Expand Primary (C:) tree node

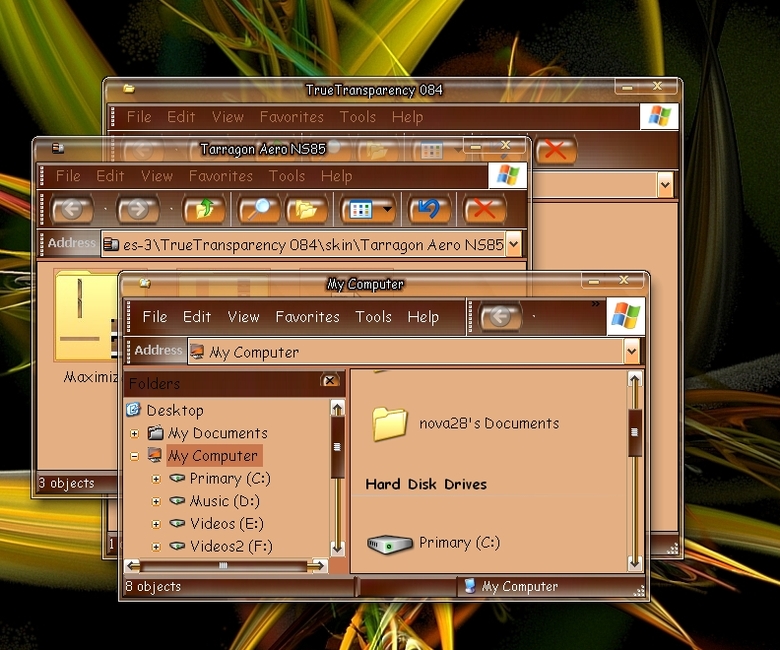(x=156, y=479)
